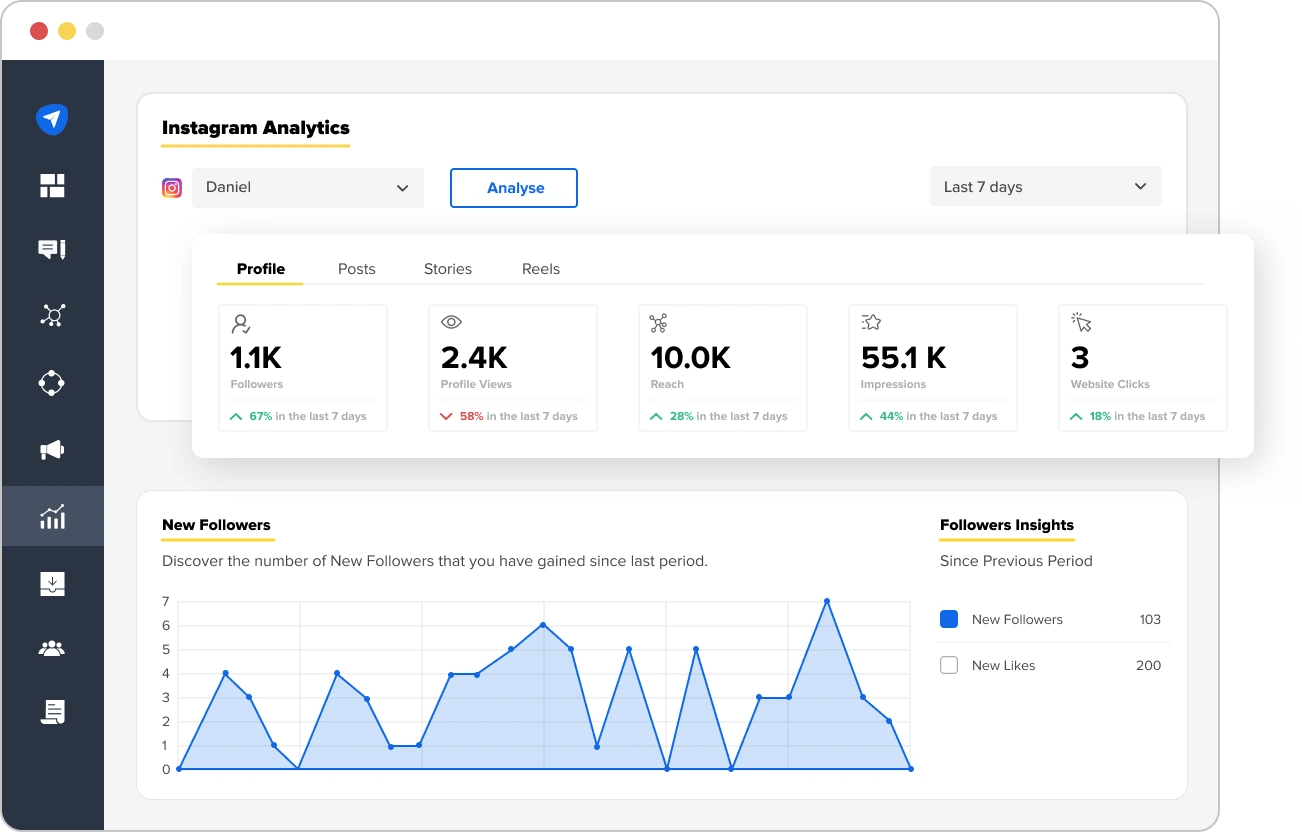Click the blue New Followers color swatch
Screen dimensions: 1302x832
tap(948, 619)
